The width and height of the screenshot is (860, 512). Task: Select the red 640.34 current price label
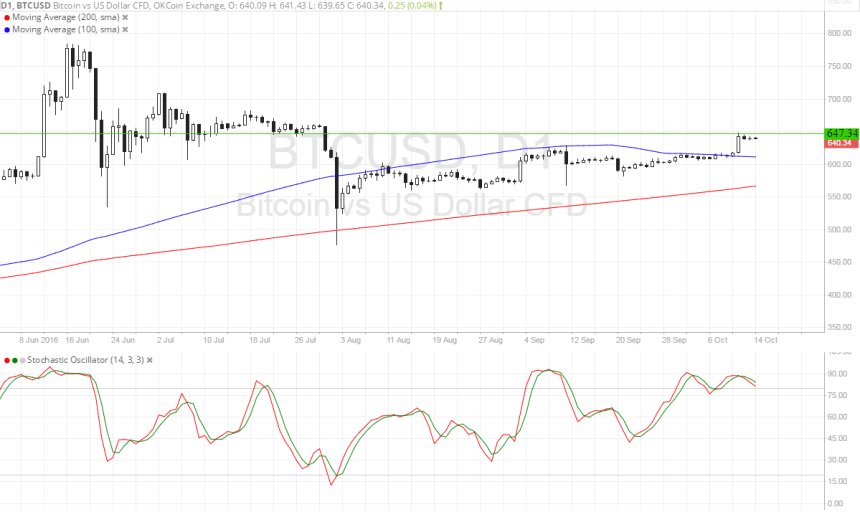tap(841, 143)
